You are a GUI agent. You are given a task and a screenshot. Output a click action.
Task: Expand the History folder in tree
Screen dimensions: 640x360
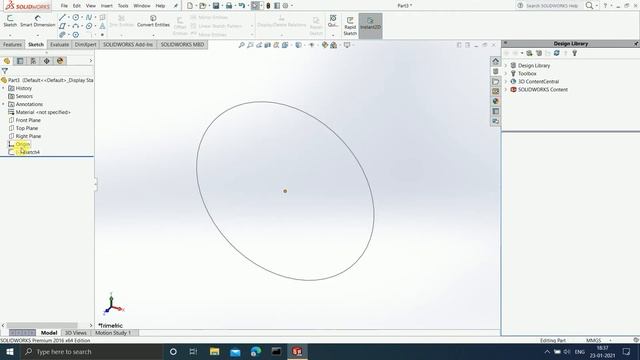[x=4, y=88]
